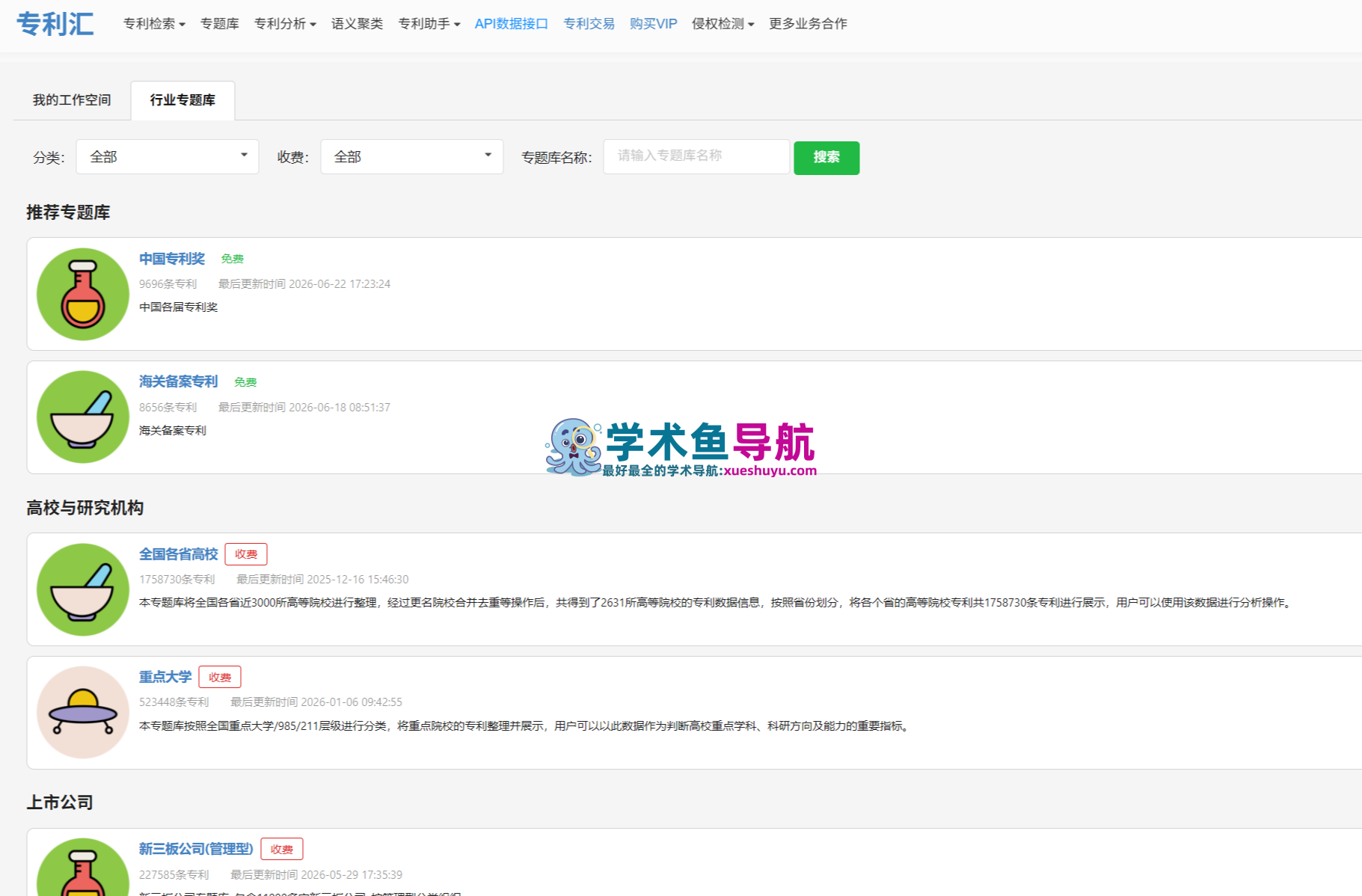
Task: Click the 8656条专利 count text
Action: (168, 408)
